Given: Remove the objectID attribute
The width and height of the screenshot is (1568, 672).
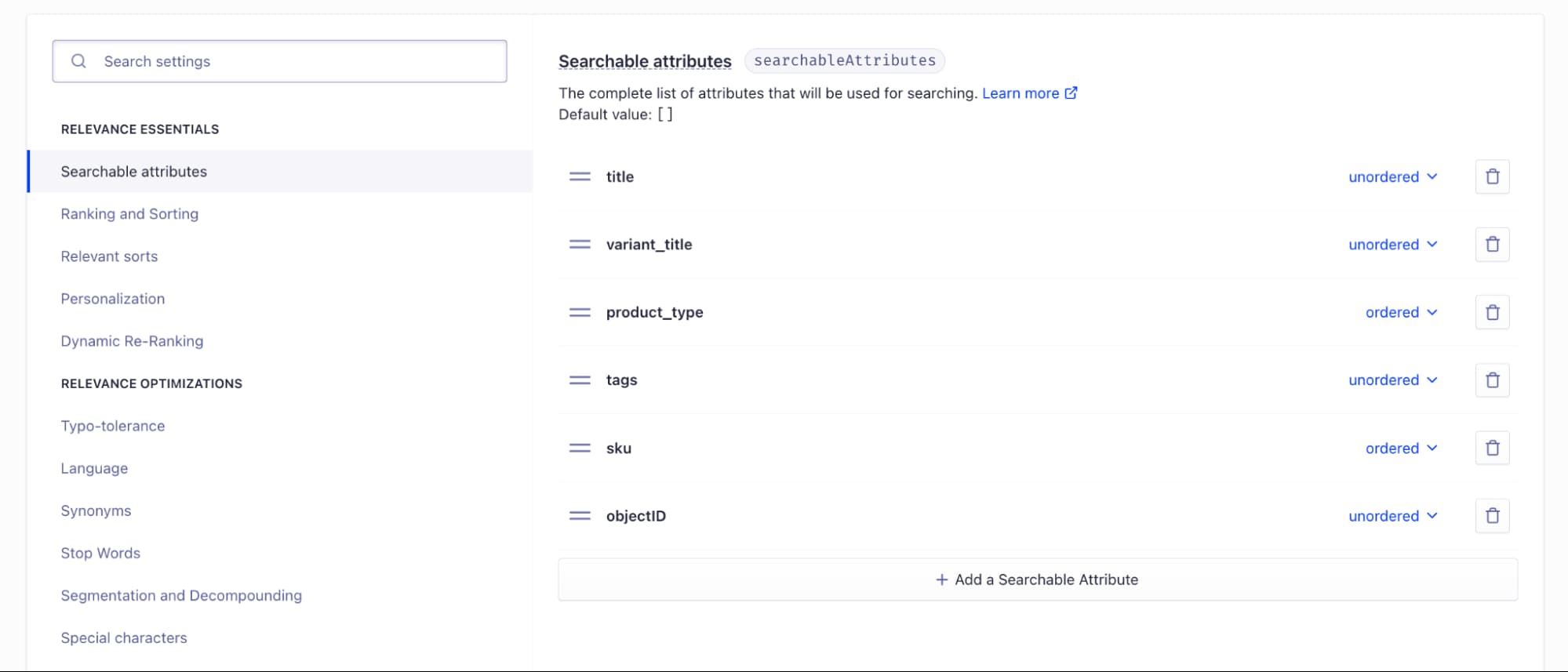Looking at the screenshot, I should (x=1492, y=516).
